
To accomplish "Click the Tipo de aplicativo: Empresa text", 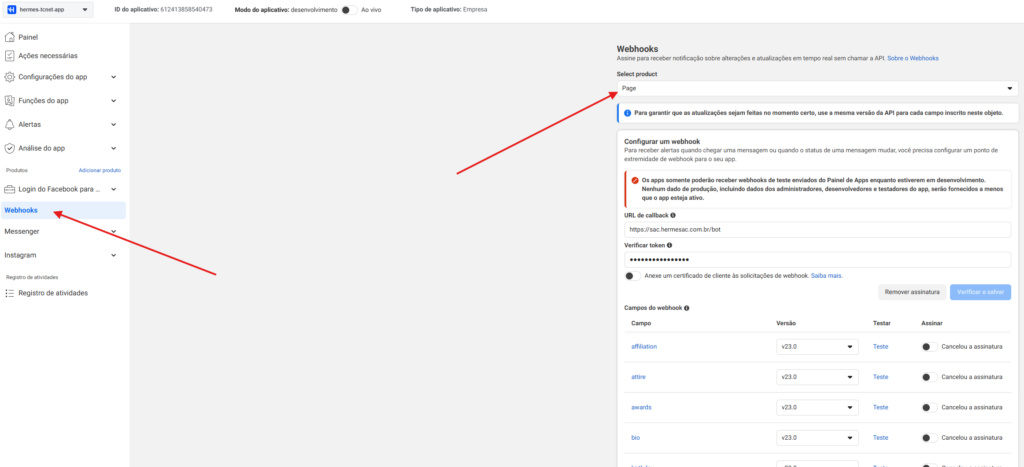I will click(x=449, y=10).
